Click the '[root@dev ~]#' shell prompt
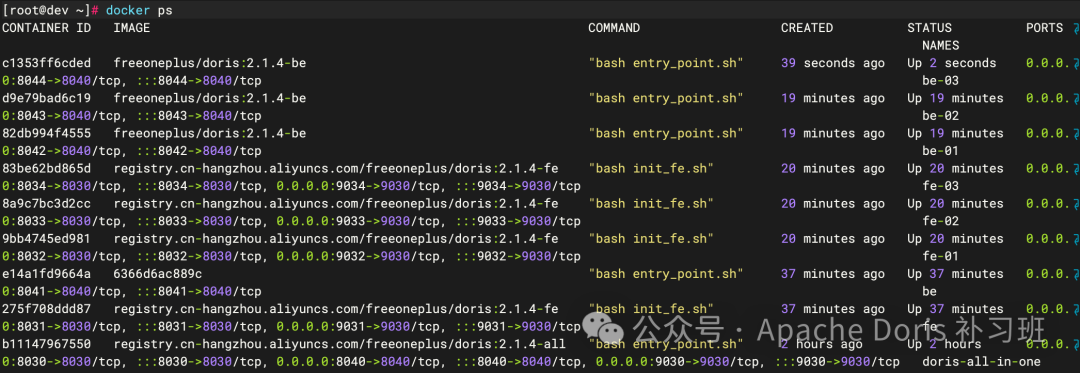 click(x=50, y=11)
